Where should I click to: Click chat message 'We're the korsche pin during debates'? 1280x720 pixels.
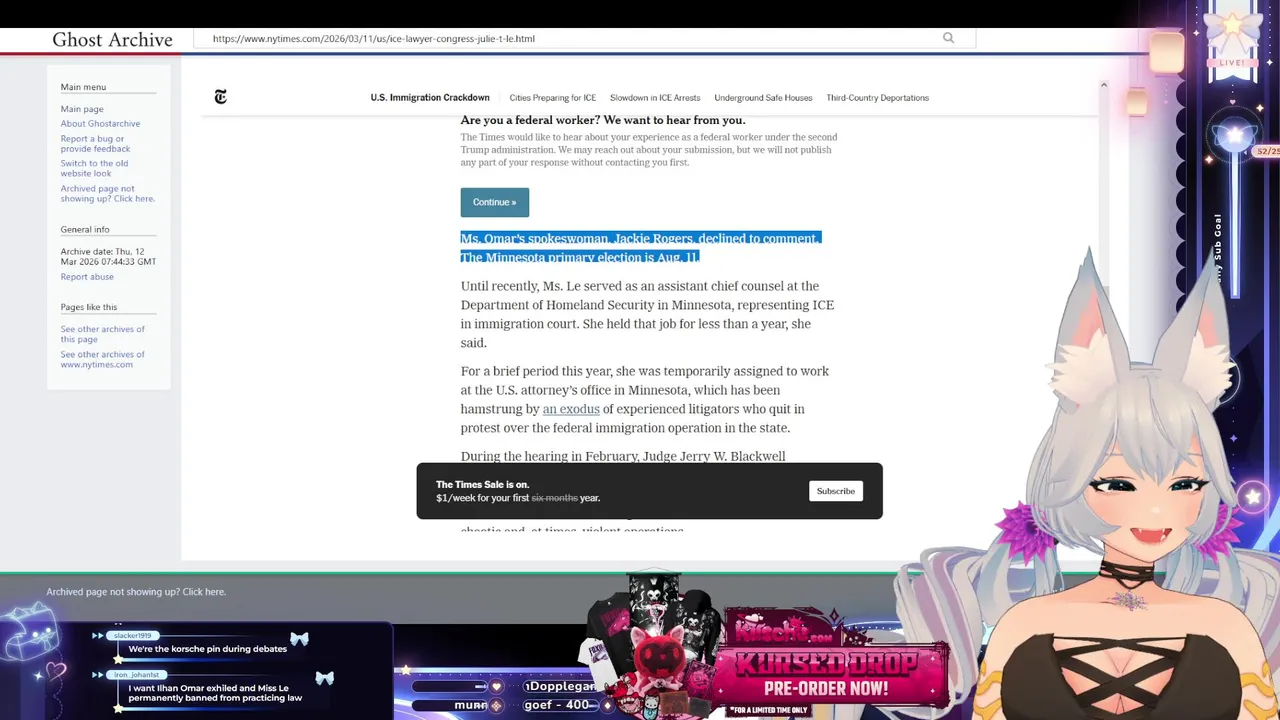(x=207, y=649)
